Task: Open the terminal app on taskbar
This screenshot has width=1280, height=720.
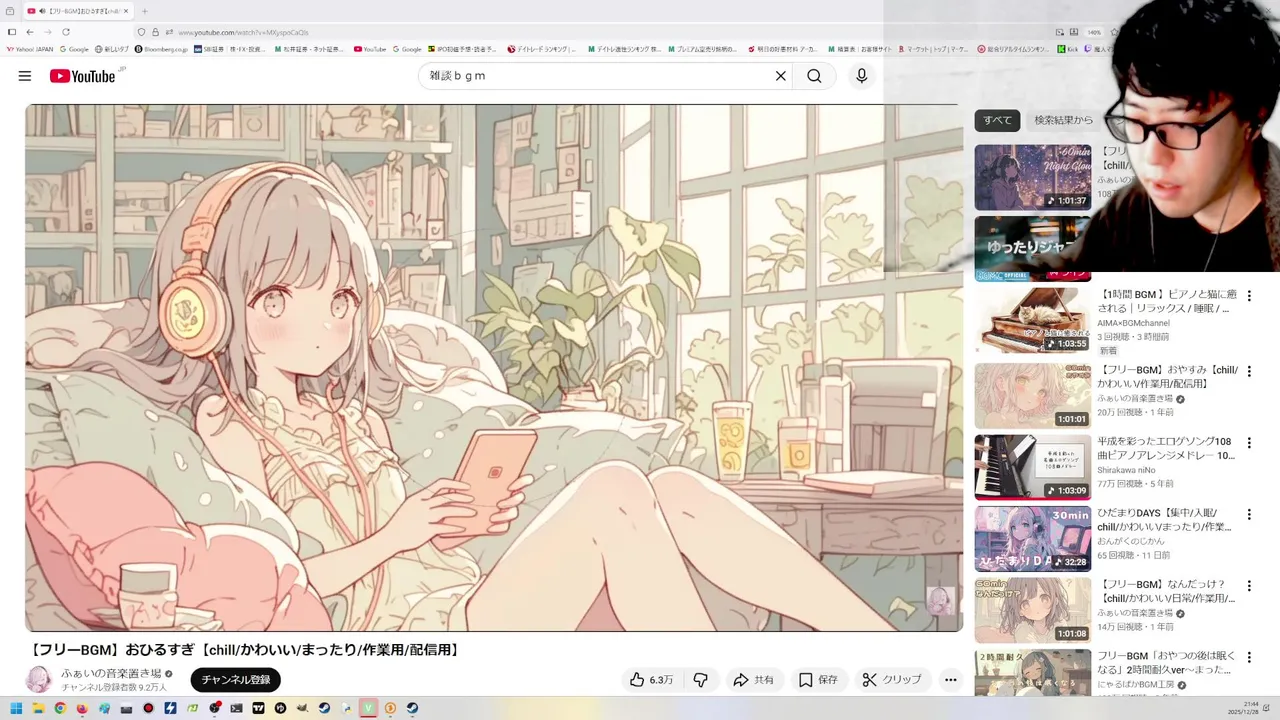Action: (x=236, y=708)
